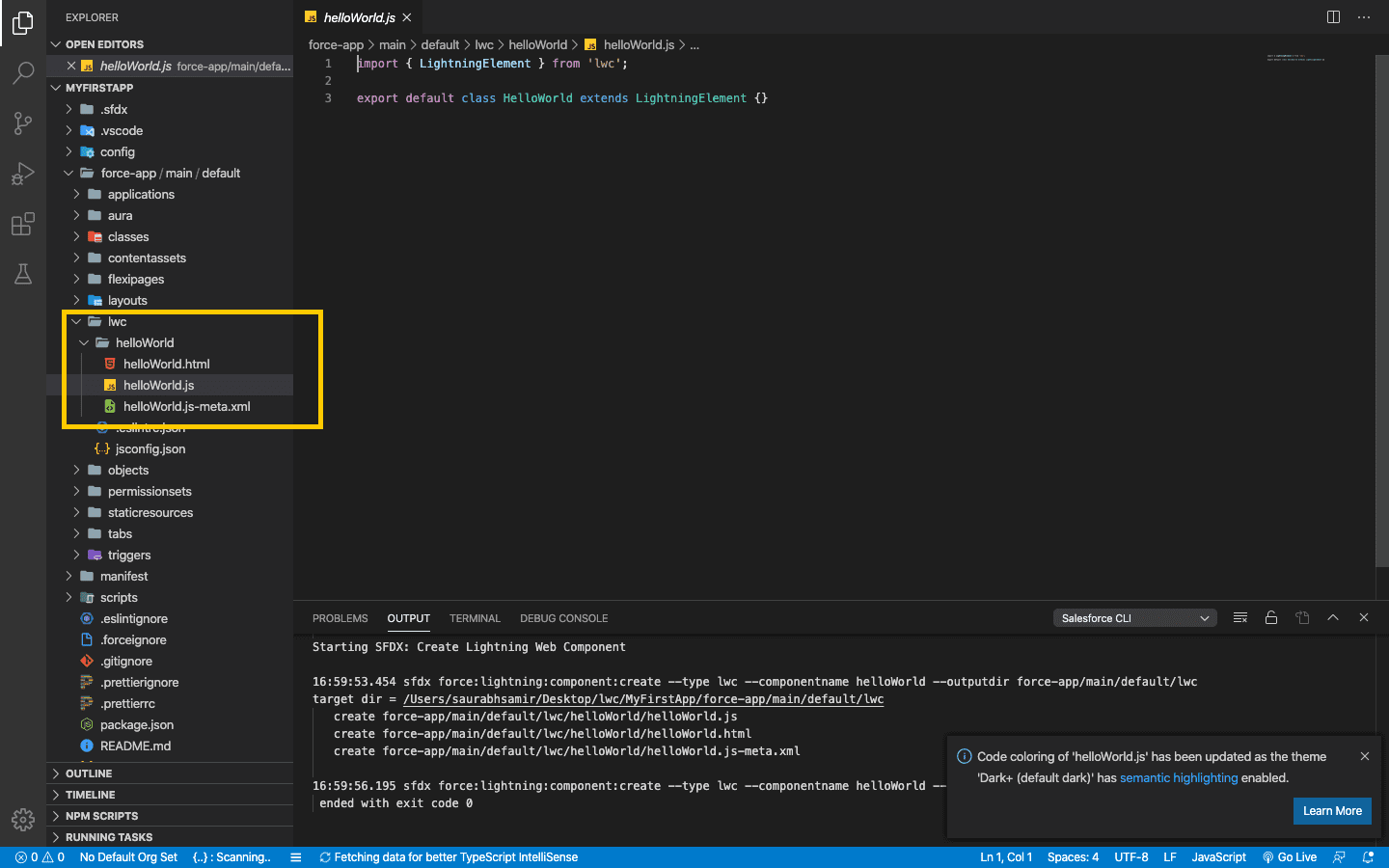Open the Manage gear icon
This screenshot has height=868, width=1389.
[23, 820]
